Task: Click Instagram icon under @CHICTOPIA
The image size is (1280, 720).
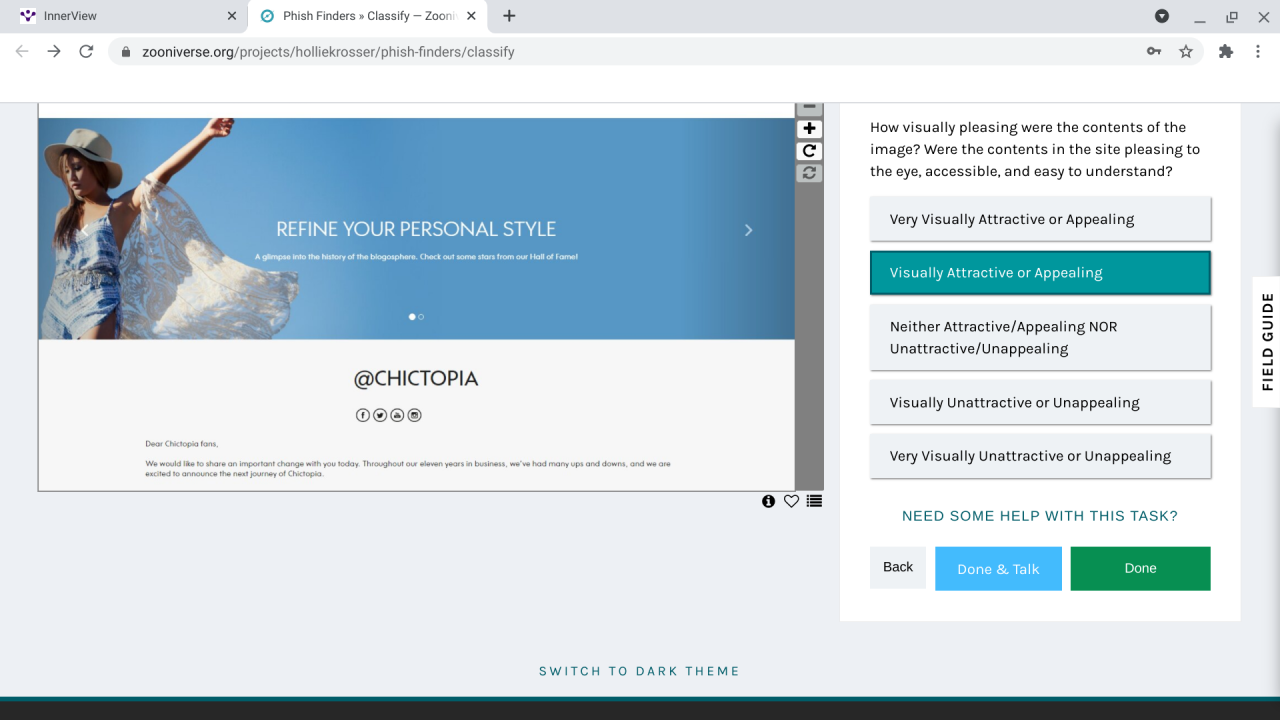Action: [414, 415]
